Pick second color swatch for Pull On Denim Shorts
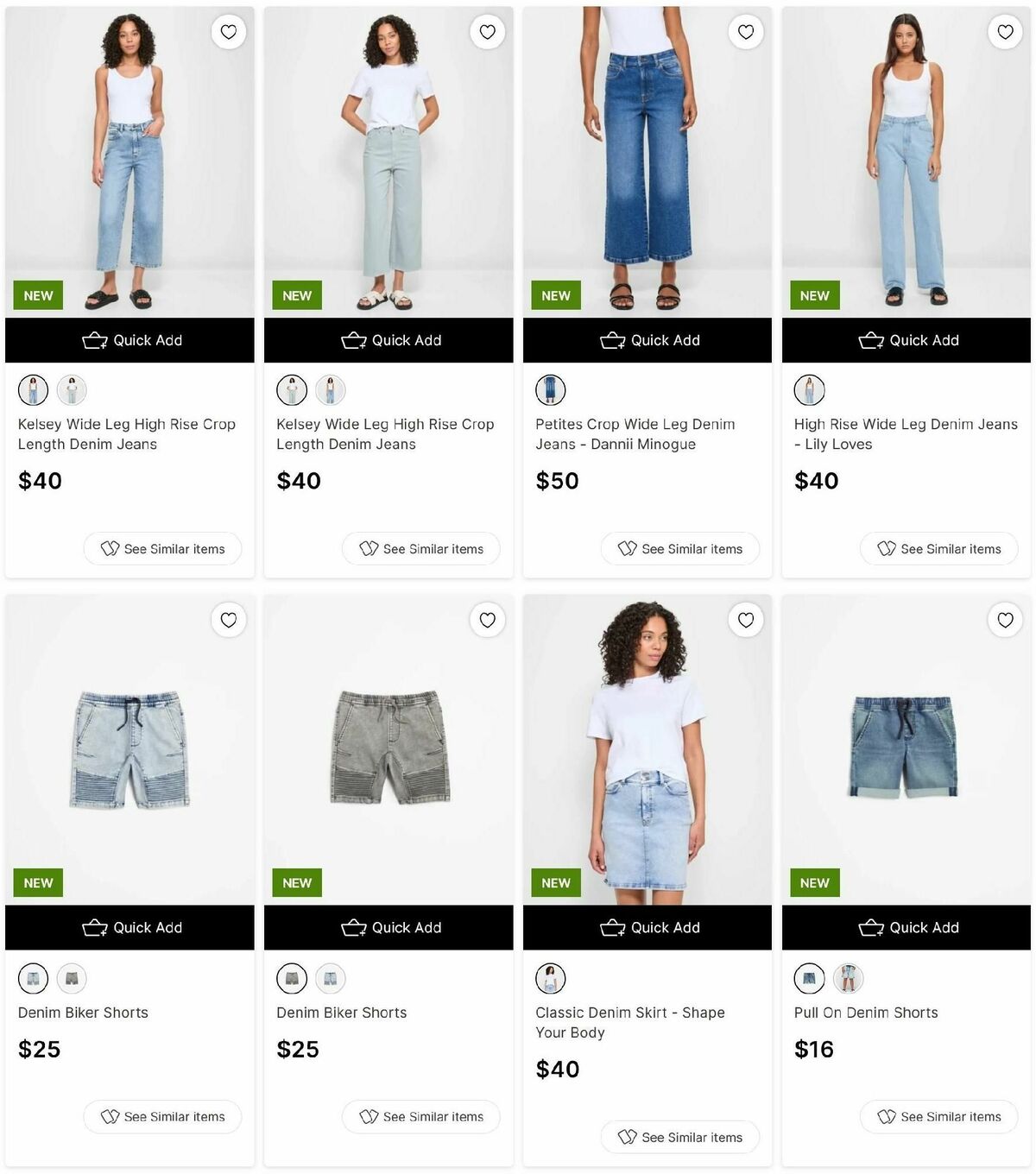Viewport: 1036px width, 1174px height. [x=848, y=978]
